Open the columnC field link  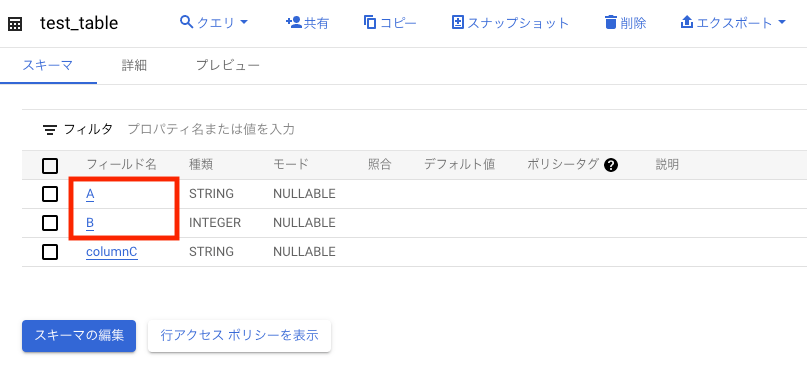(x=112, y=252)
